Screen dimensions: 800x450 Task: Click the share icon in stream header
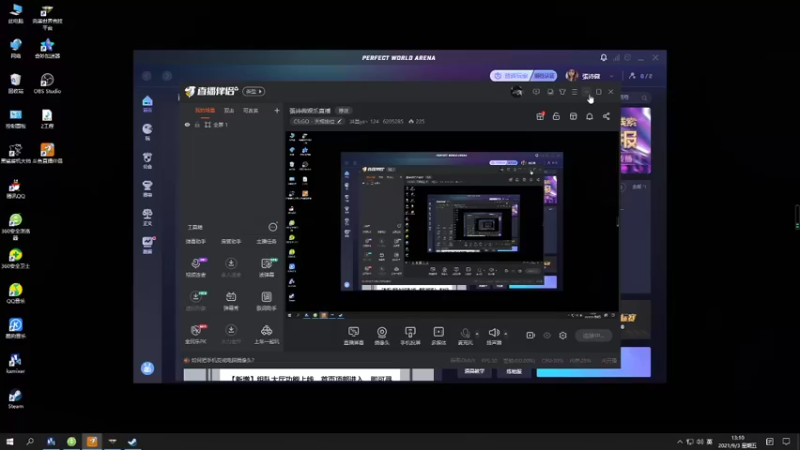606,117
